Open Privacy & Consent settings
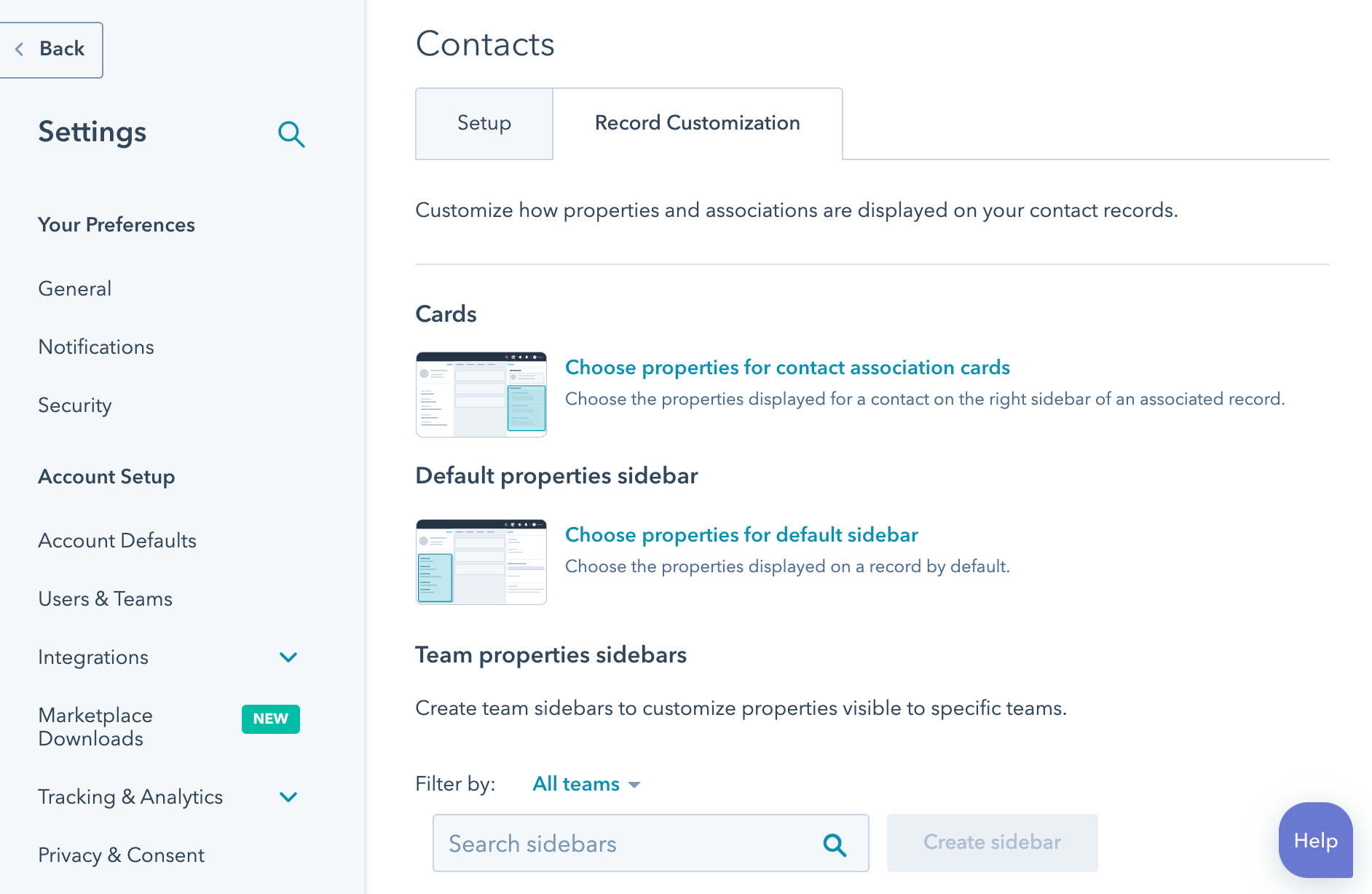The image size is (1372, 894). coord(121,855)
